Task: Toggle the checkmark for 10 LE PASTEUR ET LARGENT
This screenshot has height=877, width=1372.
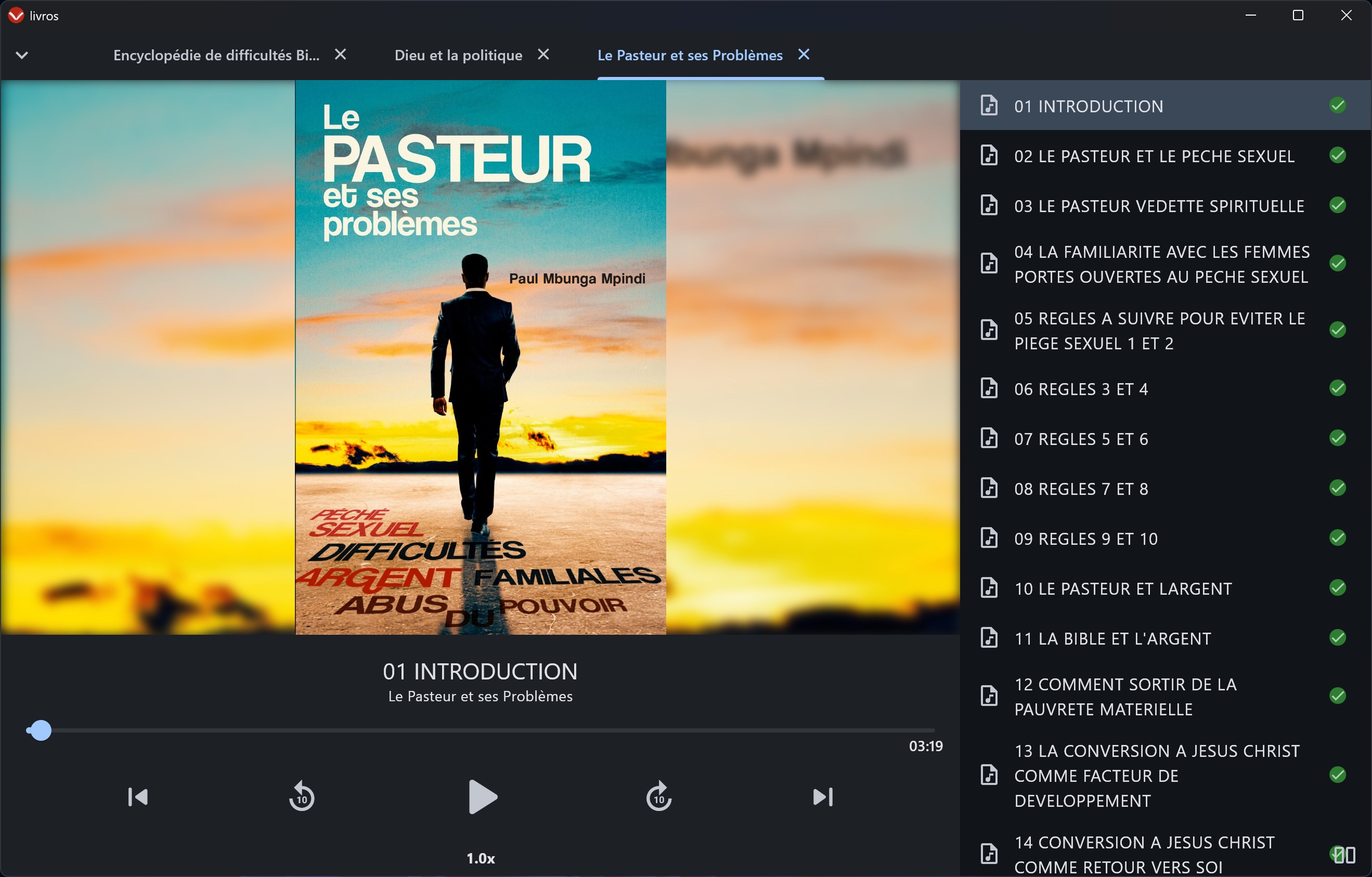Action: tap(1338, 588)
